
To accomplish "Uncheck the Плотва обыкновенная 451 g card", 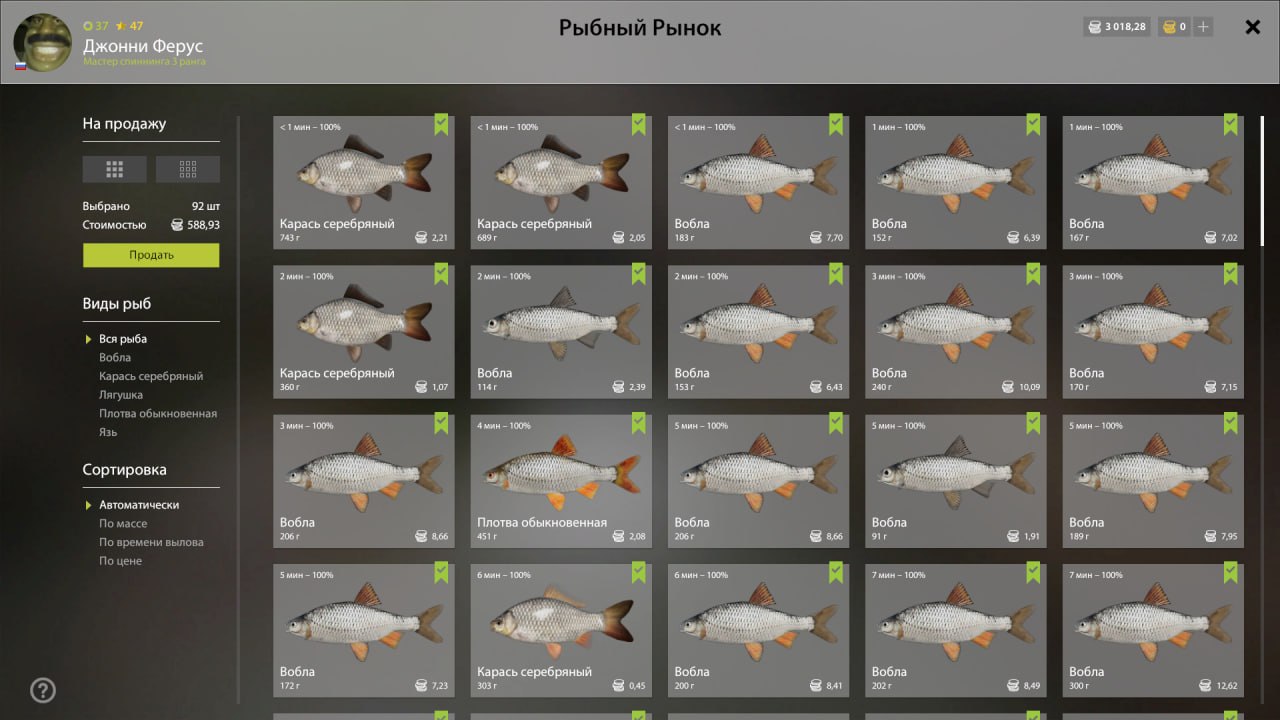I will point(638,424).
